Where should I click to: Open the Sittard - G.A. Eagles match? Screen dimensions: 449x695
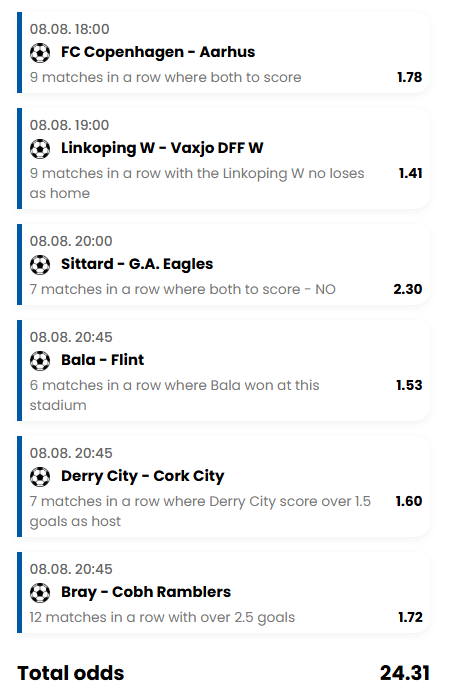click(x=137, y=264)
